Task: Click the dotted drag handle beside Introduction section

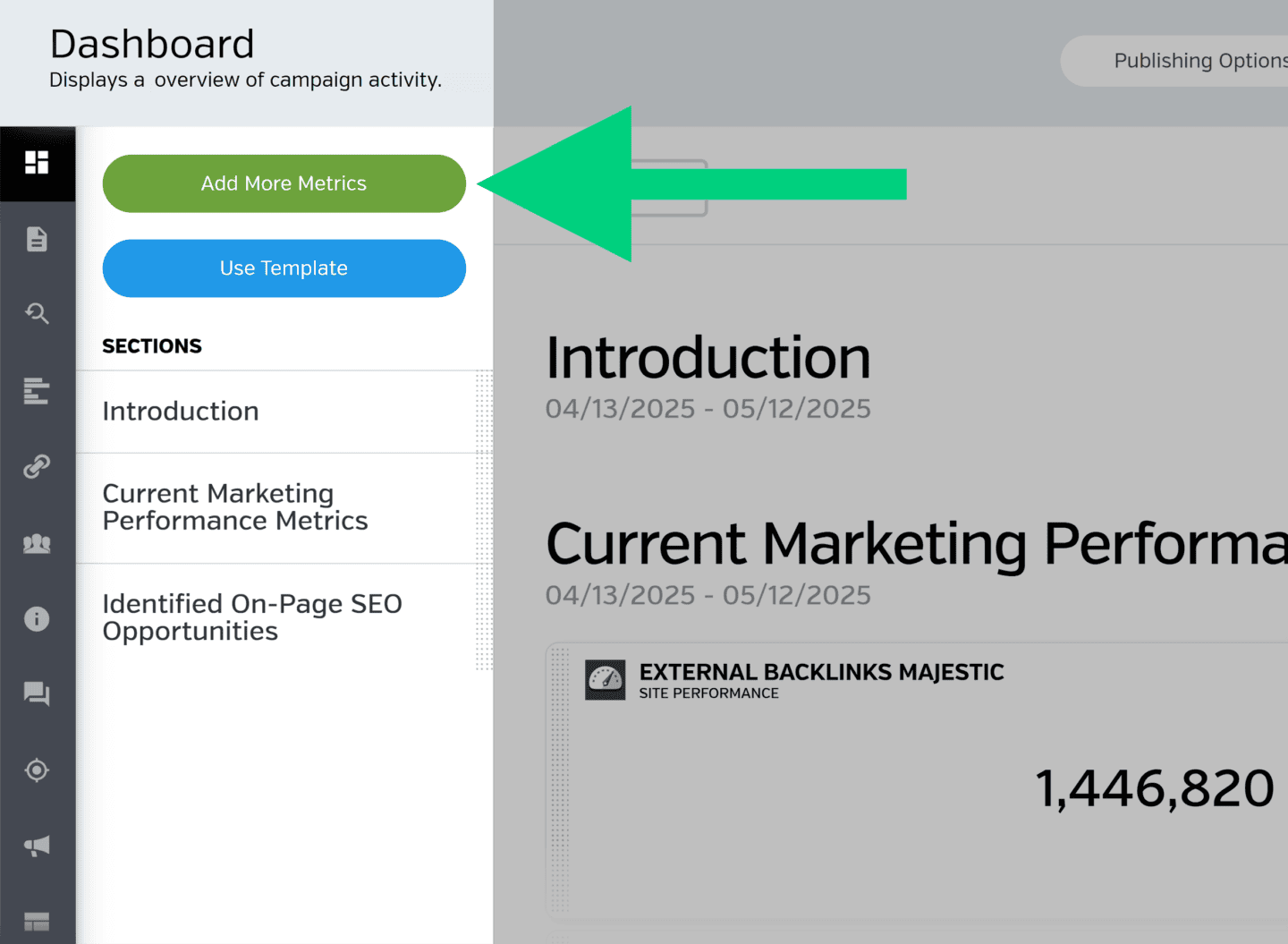Action: [x=484, y=412]
